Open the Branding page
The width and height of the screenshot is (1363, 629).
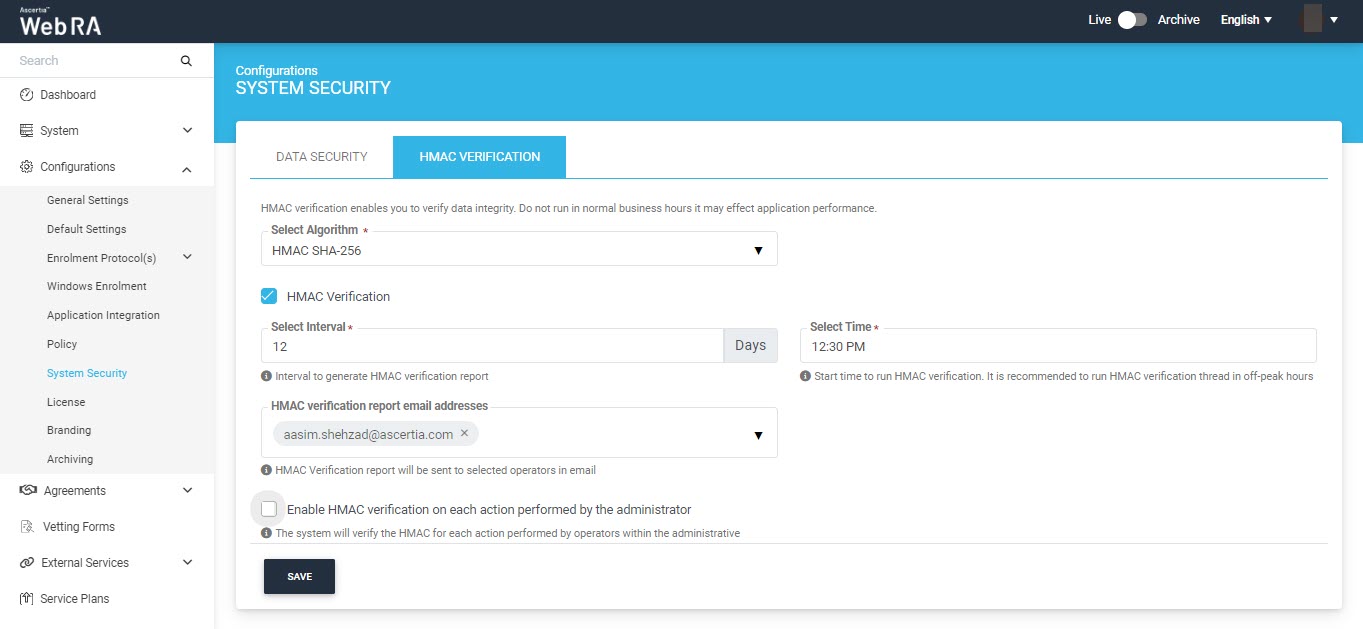click(x=69, y=430)
